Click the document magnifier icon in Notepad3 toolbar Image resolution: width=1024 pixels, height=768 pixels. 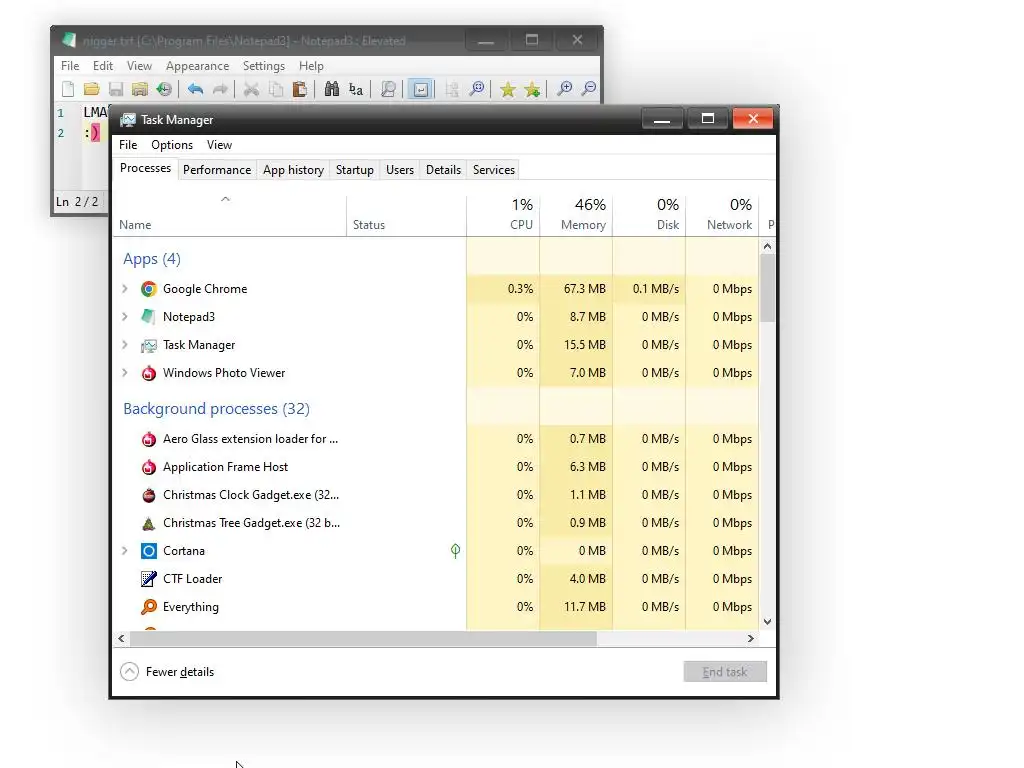pyautogui.click(x=388, y=89)
